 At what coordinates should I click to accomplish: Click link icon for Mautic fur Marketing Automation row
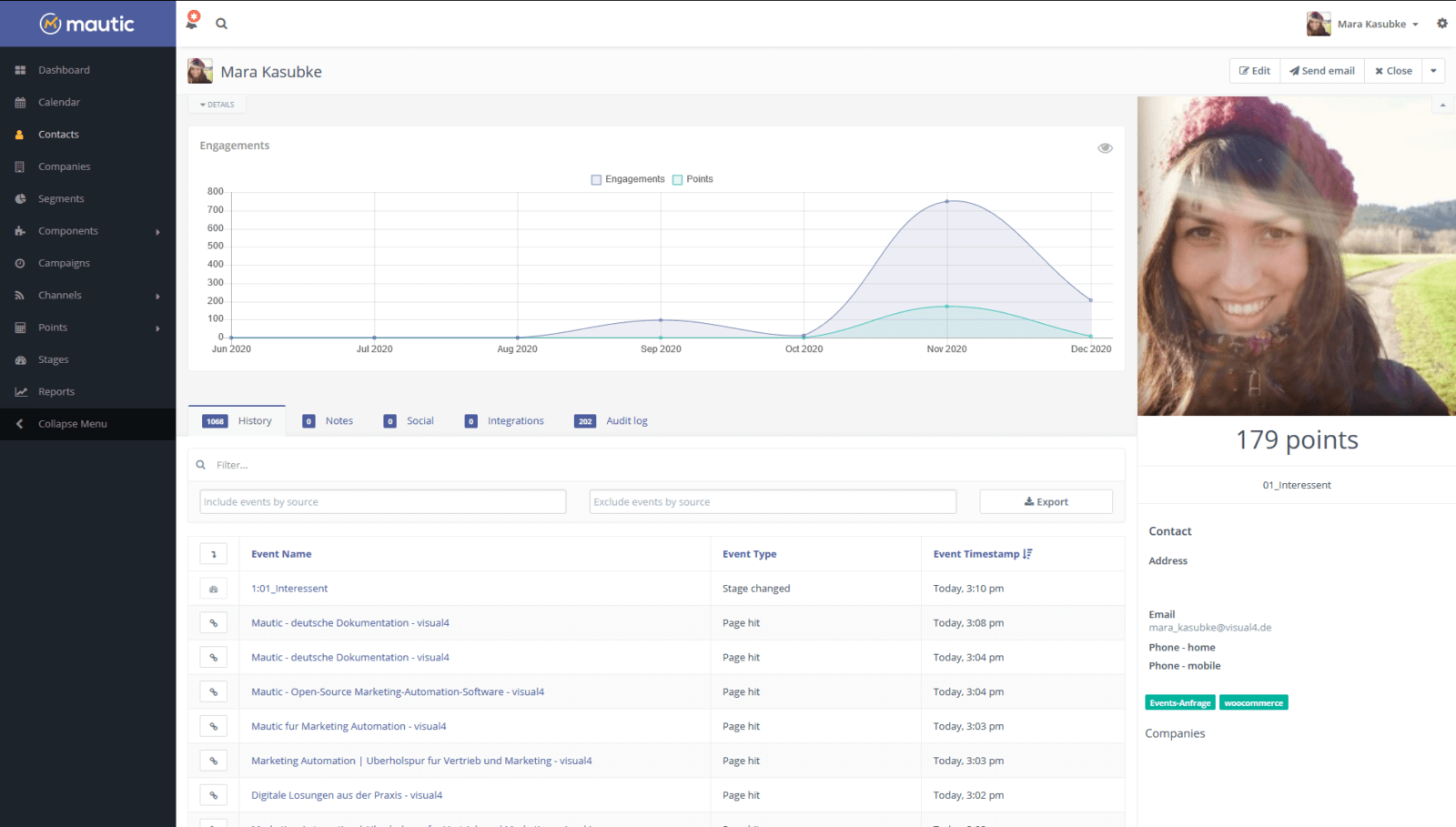pyautogui.click(x=214, y=727)
